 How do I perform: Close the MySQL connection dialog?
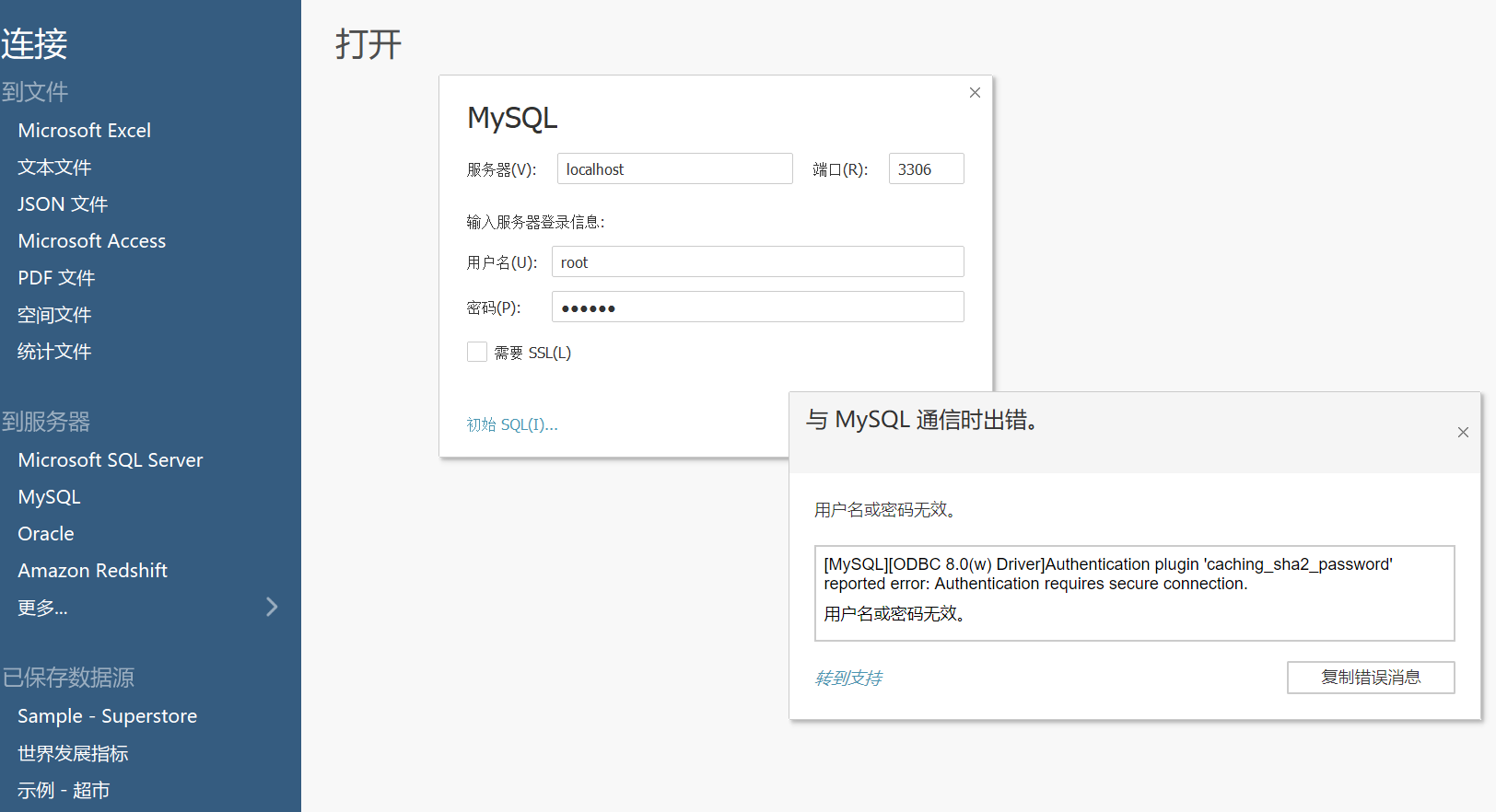click(975, 92)
